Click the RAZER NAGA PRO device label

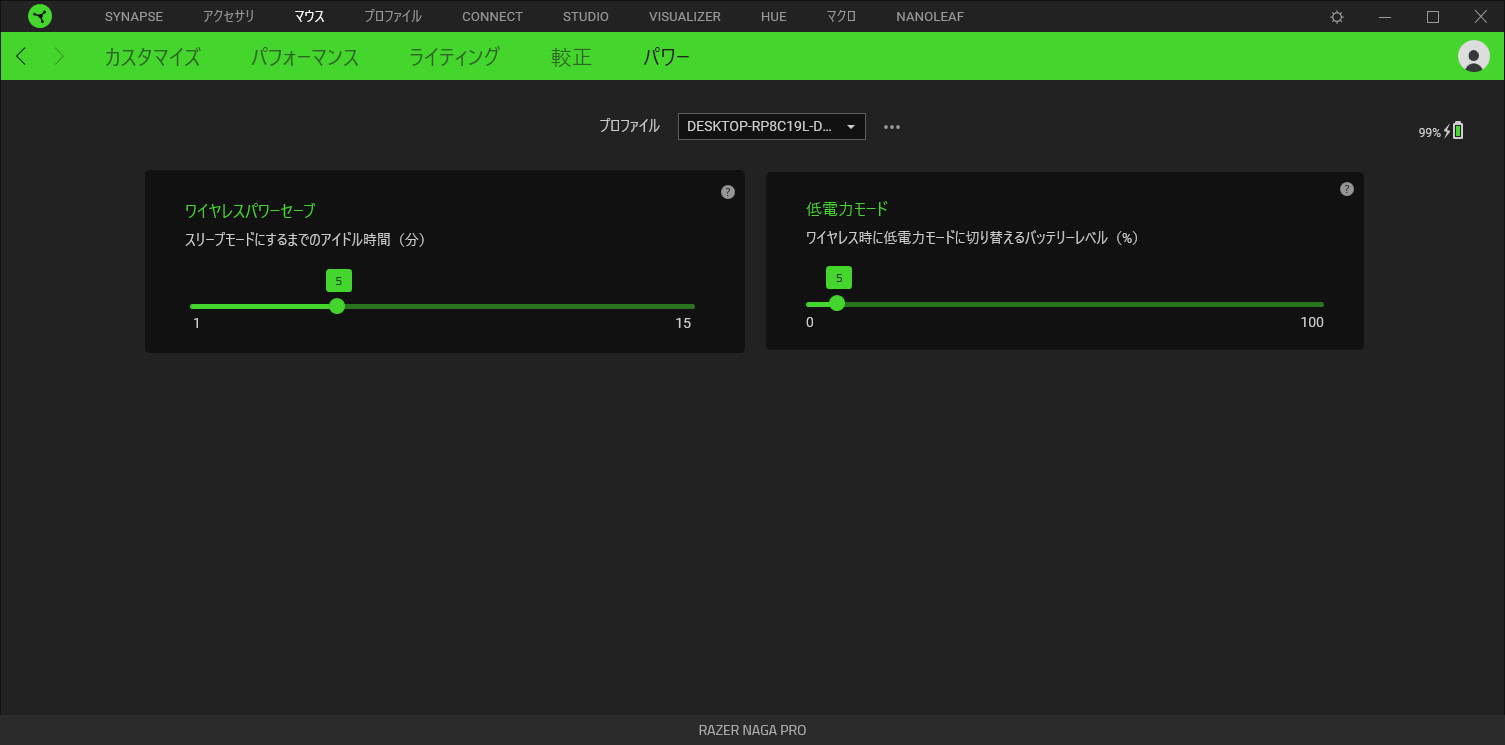(x=752, y=730)
